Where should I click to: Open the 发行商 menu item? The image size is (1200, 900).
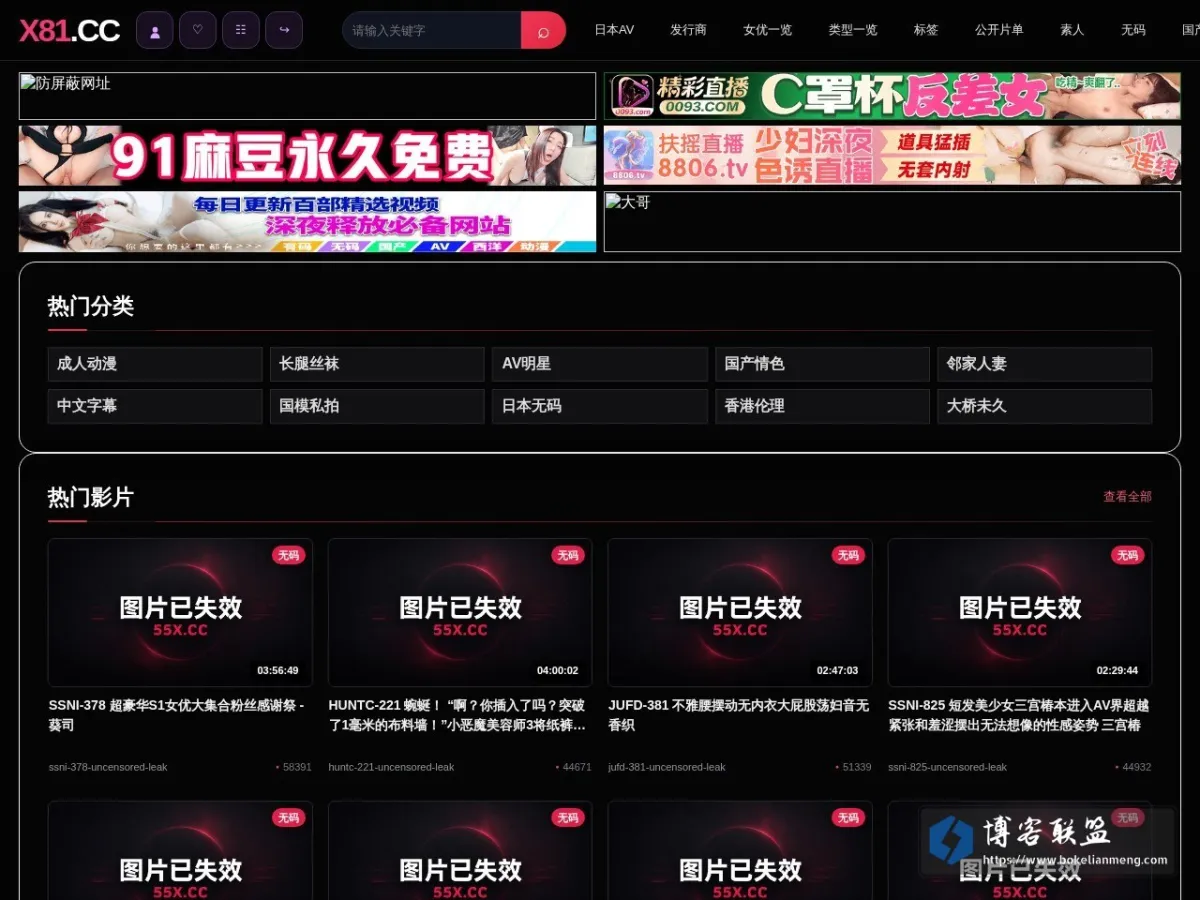(x=688, y=30)
